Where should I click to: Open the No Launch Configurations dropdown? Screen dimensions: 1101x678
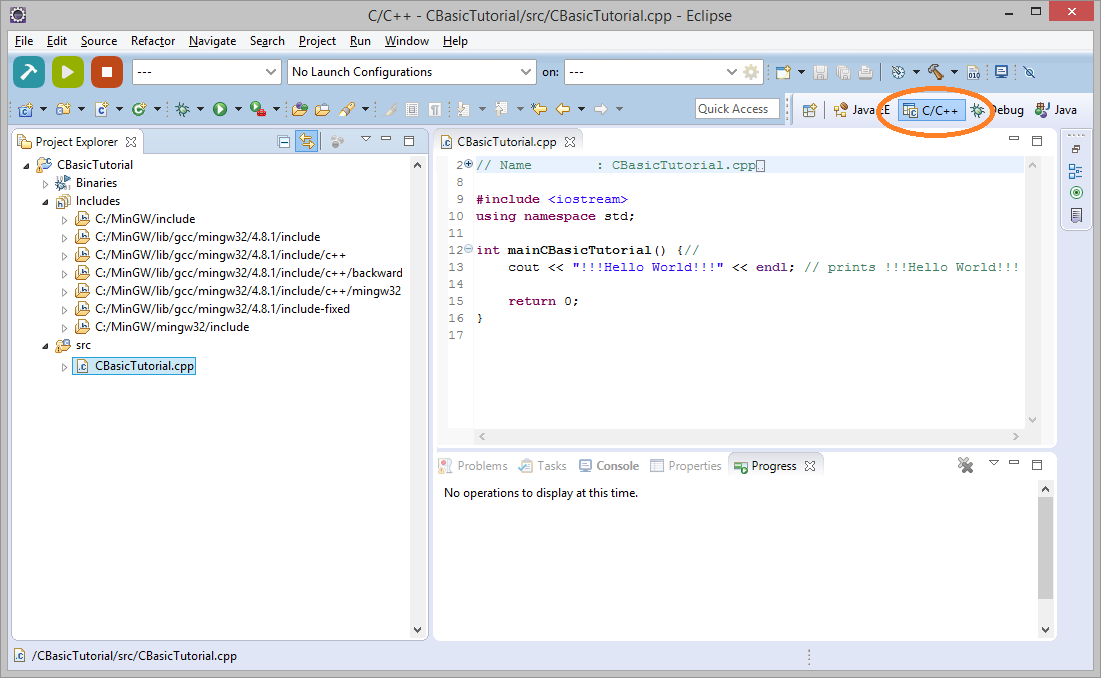[x=411, y=72]
